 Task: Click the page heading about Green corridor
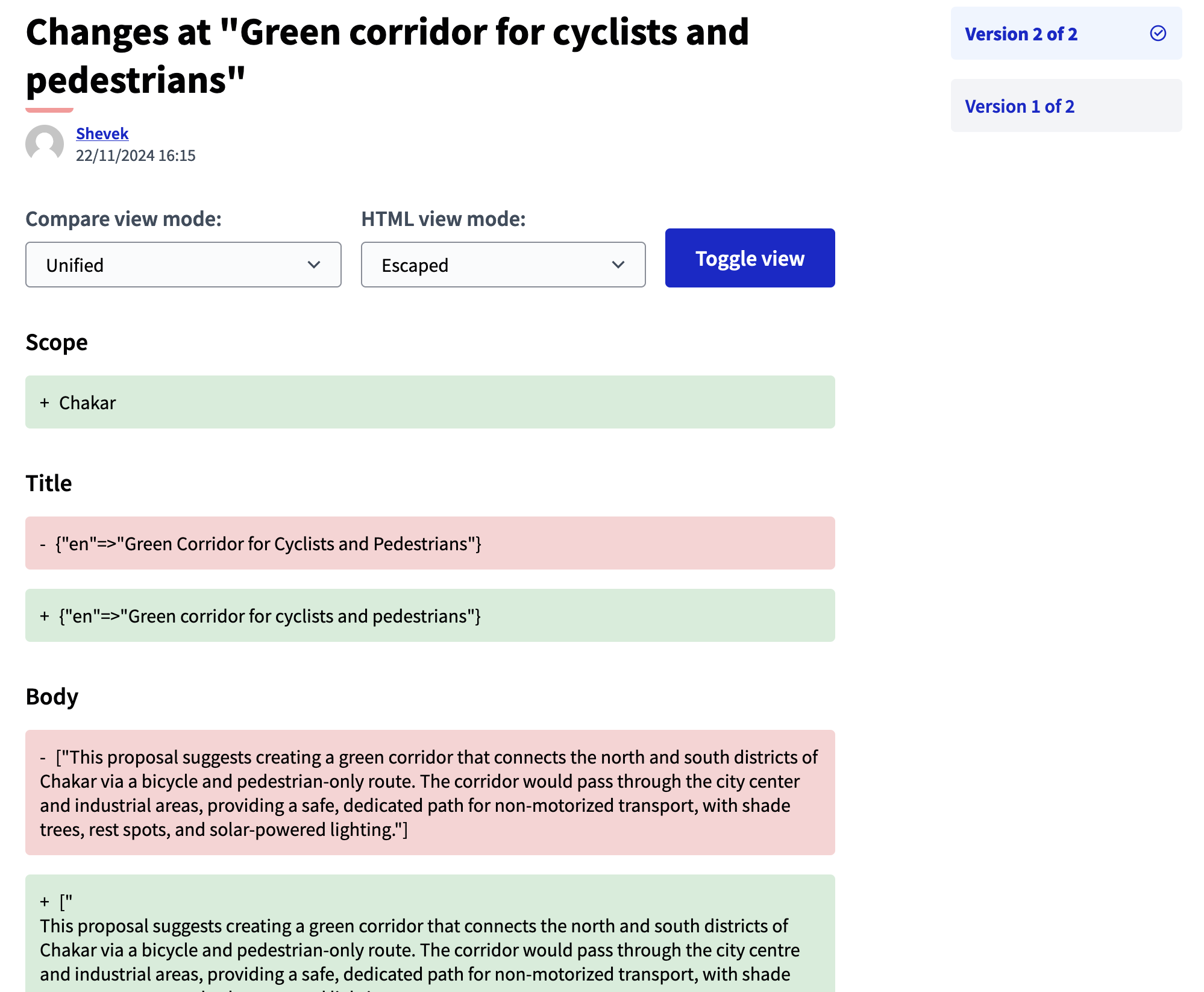coord(387,55)
